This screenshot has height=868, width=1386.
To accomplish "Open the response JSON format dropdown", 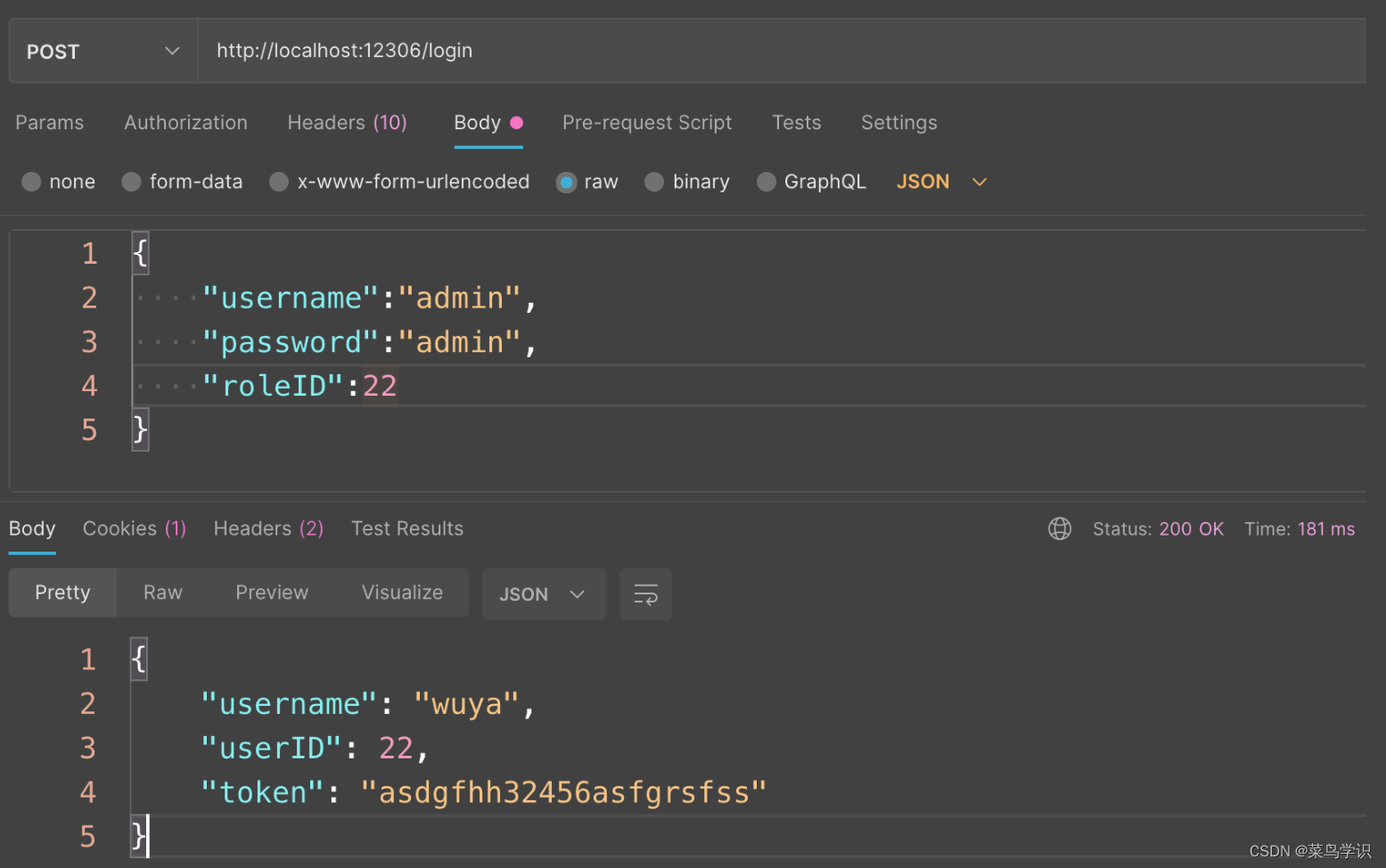I will point(544,594).
